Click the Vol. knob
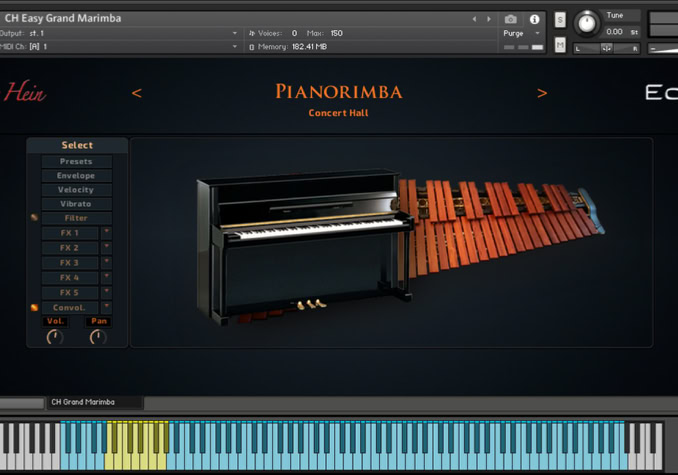 pyautogui.click(x=55, y=337)
